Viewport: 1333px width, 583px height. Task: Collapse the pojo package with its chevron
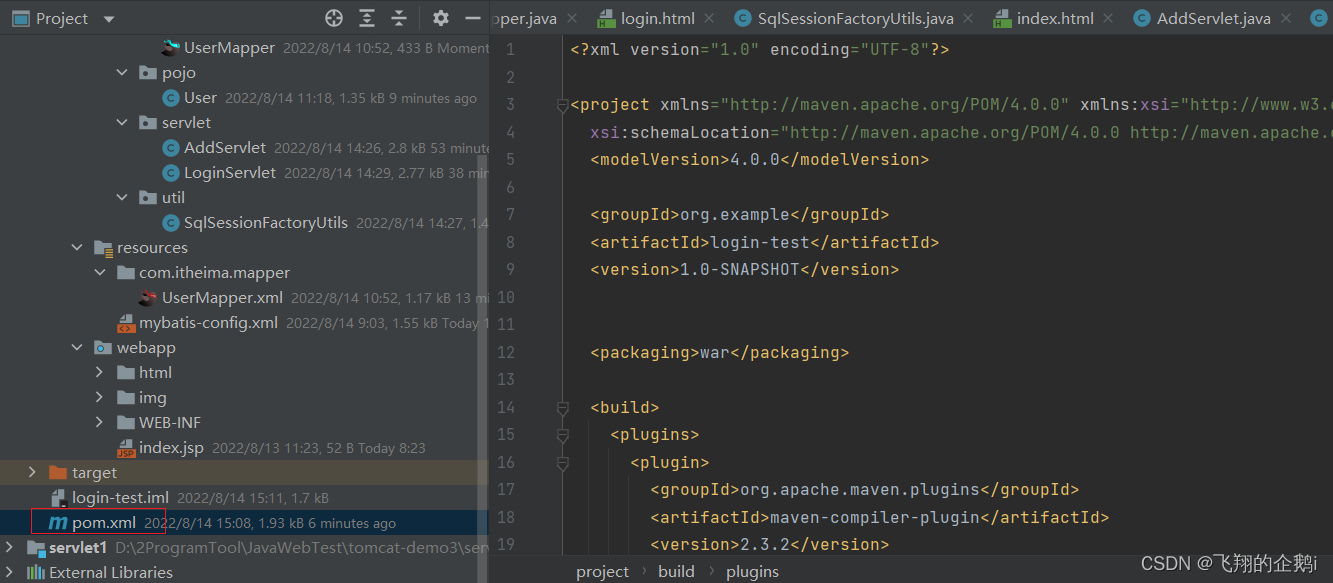(x=122, y=72)
